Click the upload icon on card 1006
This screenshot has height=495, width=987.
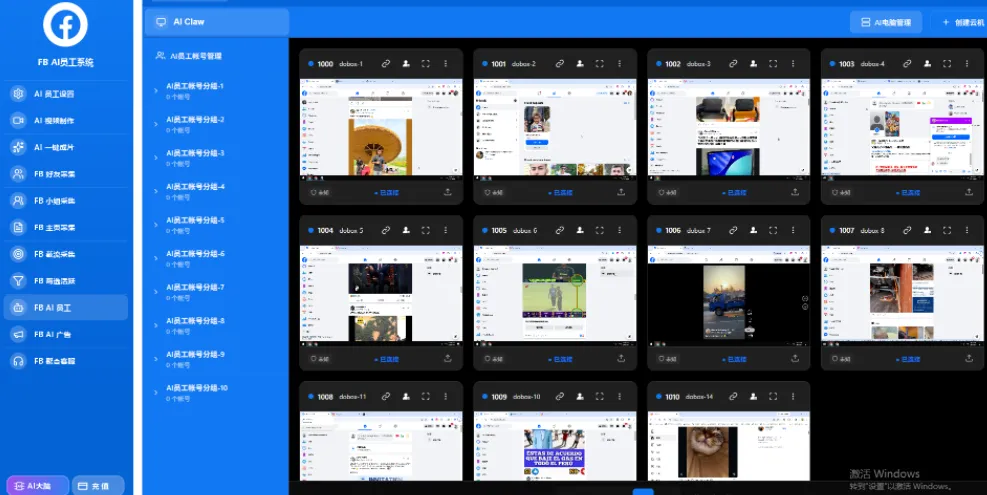click(795, 358)
